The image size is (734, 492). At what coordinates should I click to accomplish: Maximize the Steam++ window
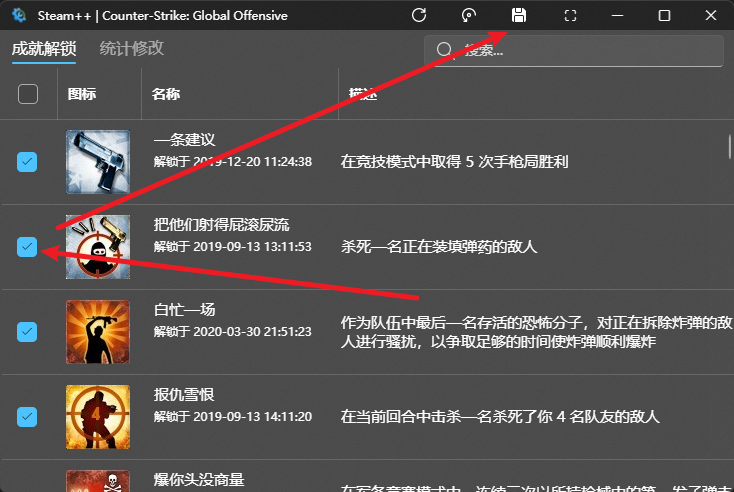[x=664, y=15]
